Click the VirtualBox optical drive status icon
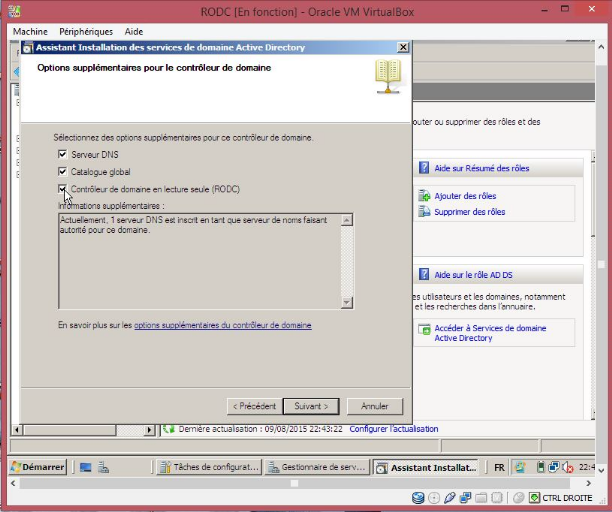 point(434,498)
